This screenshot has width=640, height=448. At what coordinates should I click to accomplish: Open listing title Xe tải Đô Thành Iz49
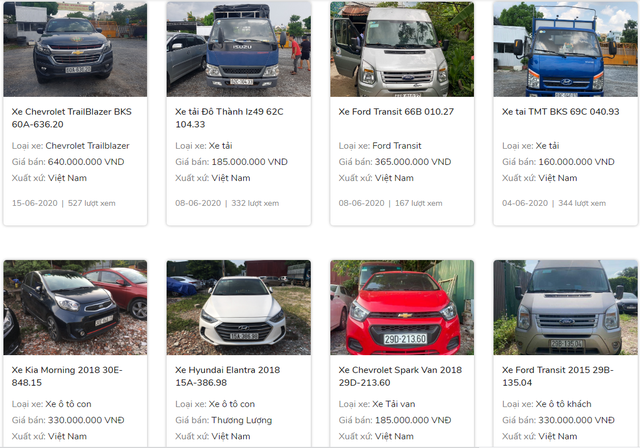point(229,118)
